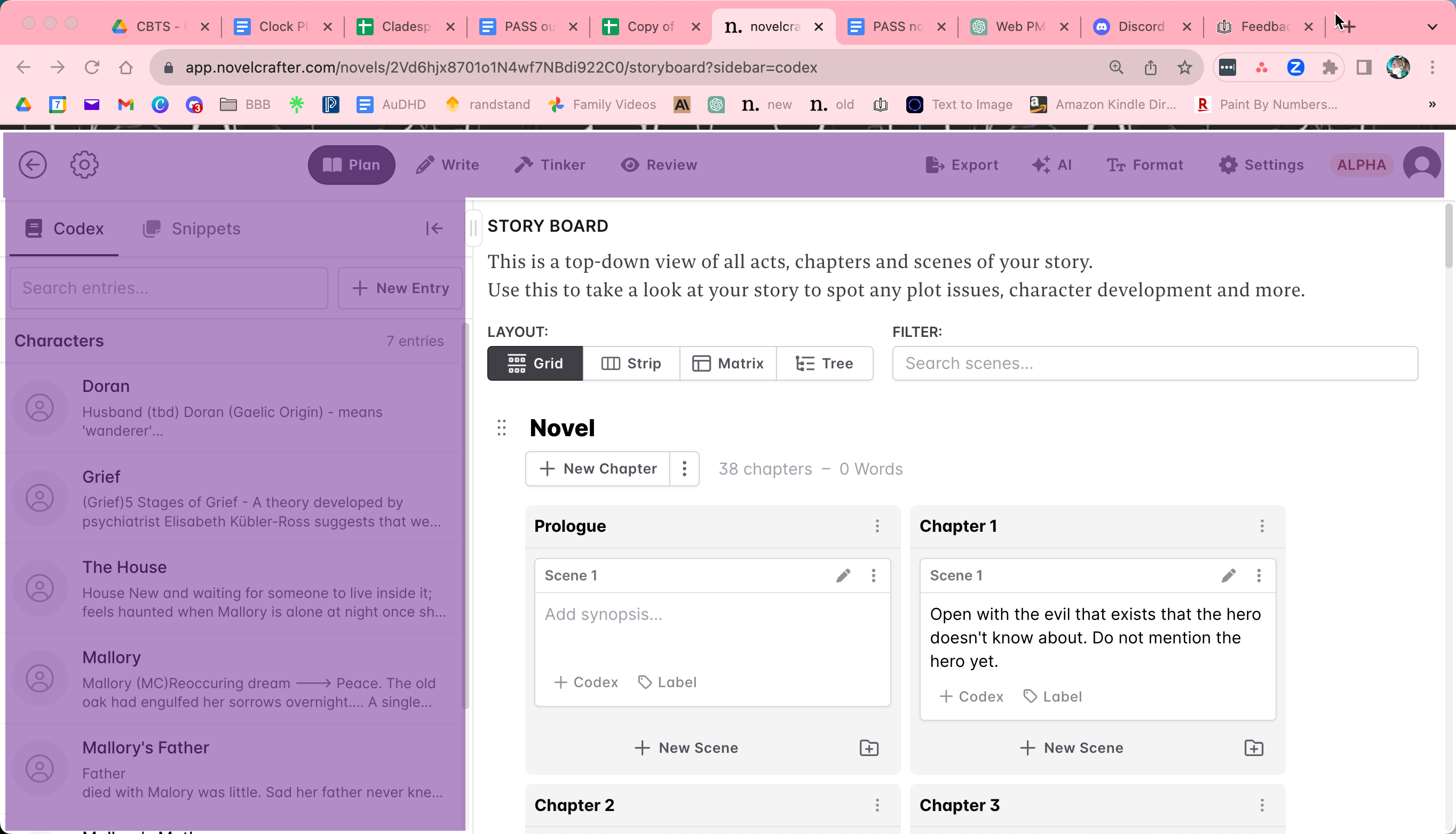Select the Codex sidebar tab
Image resolution: width=1456 pixels, height=834 pixels.
pos(64,229)
